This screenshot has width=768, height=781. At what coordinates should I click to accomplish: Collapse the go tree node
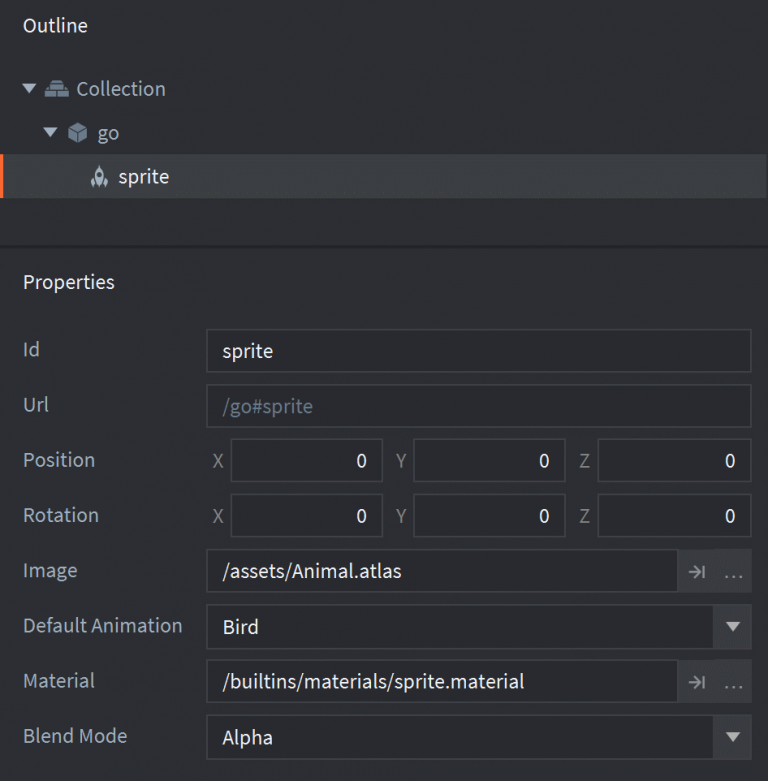point(50,133)
